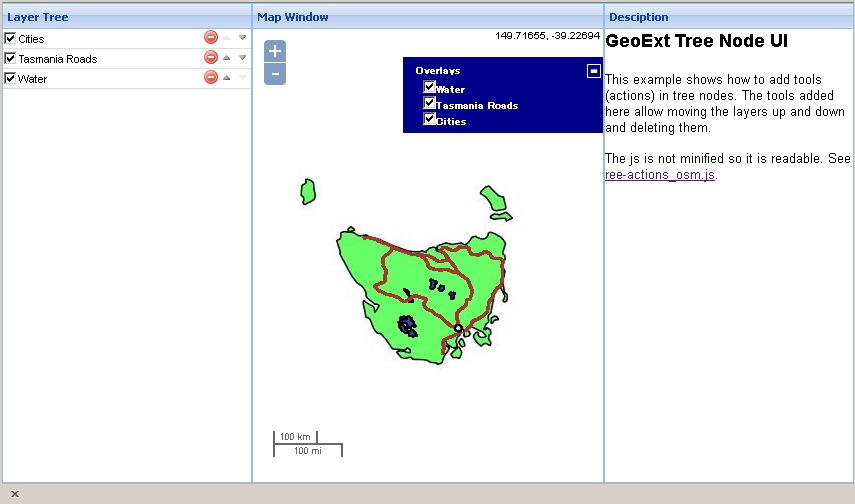Delete the Cities layer
Image resolution: width=855 pixels, height=504 pixels.
click(x=210, y=38)
